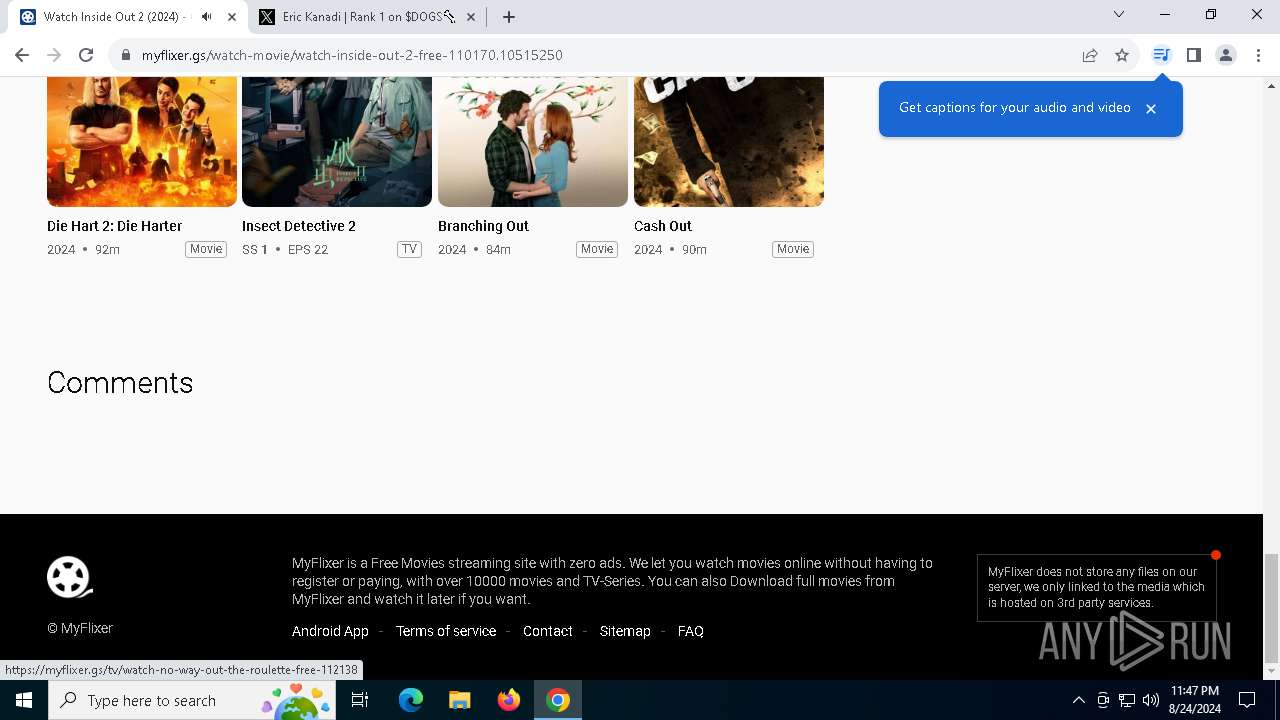
Task: Switch to the Eric Kanadi tab
Action: (367, 17)
